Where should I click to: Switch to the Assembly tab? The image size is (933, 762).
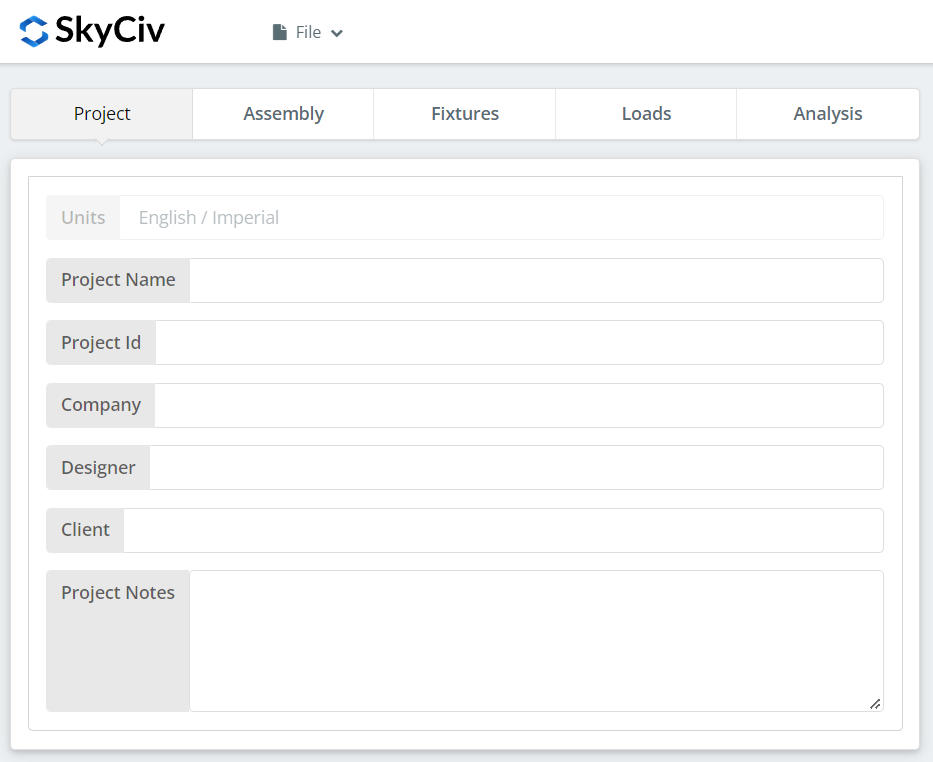pyautogui.click(x=283, y=114)
